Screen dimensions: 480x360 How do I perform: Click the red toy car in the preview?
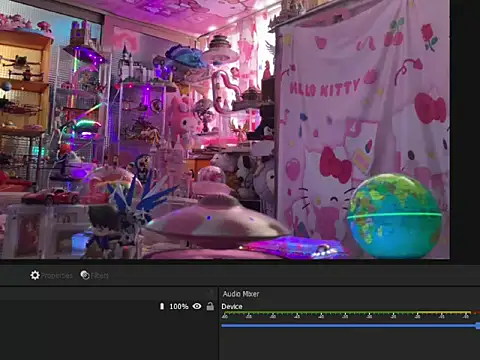pos(51,196)
